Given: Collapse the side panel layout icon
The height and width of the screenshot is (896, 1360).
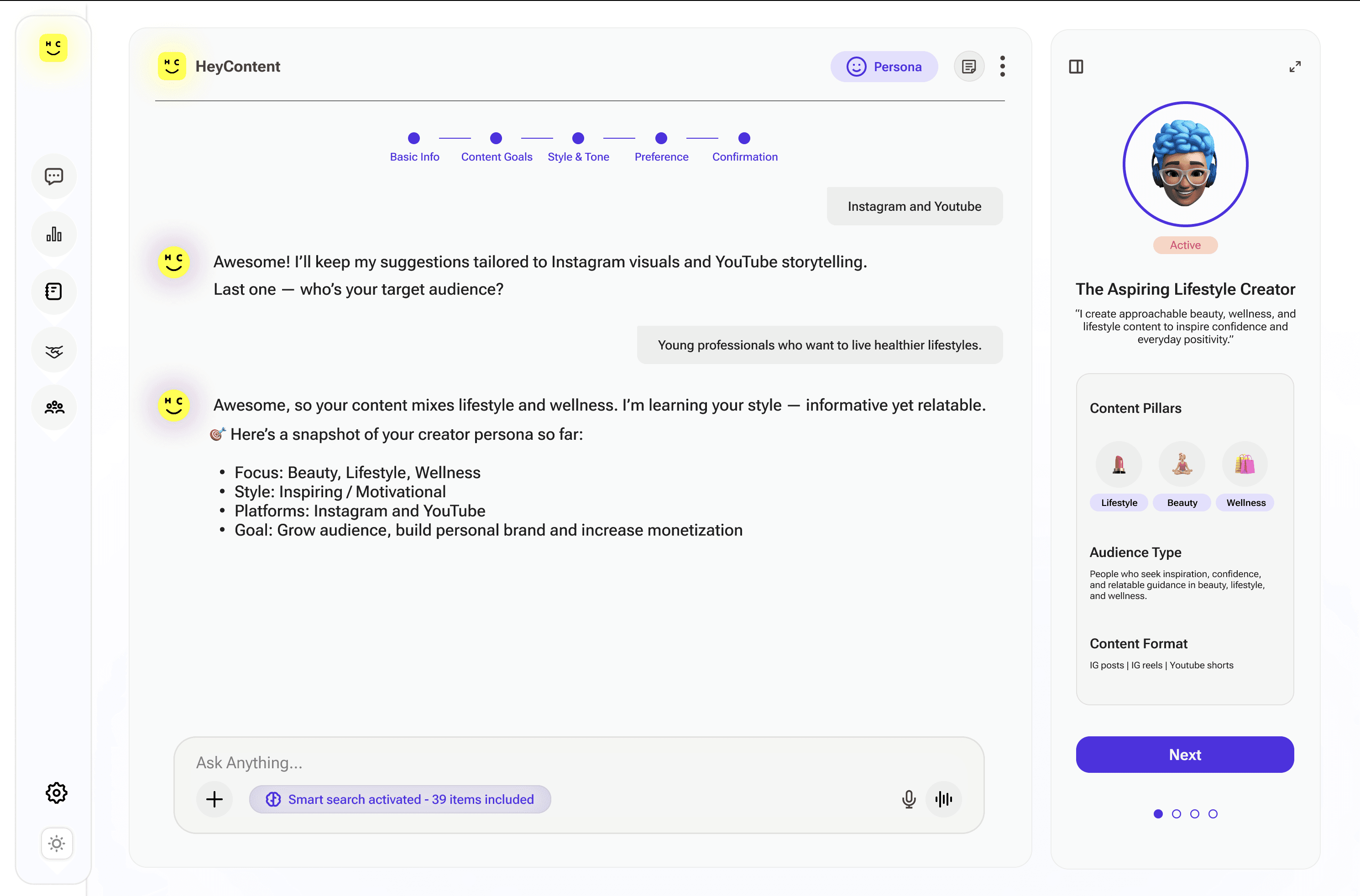Looking at the screenshot, I should 1076,67.
